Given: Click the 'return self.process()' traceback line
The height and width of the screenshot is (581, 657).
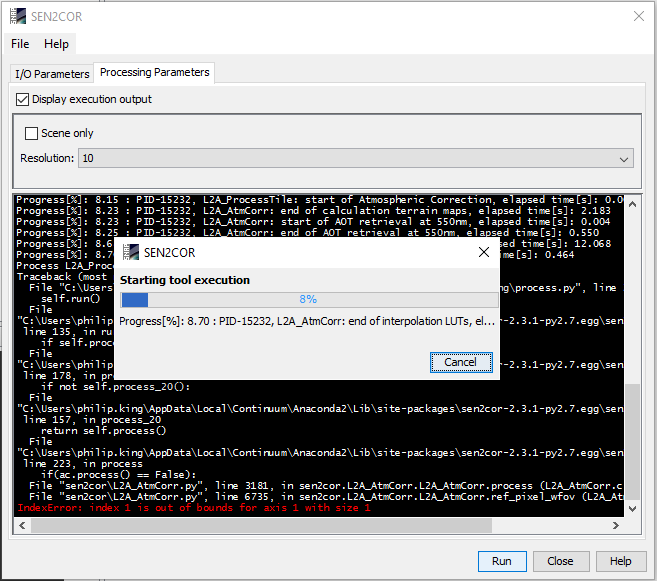Looking at the screenshot, I should click(103, 431).
